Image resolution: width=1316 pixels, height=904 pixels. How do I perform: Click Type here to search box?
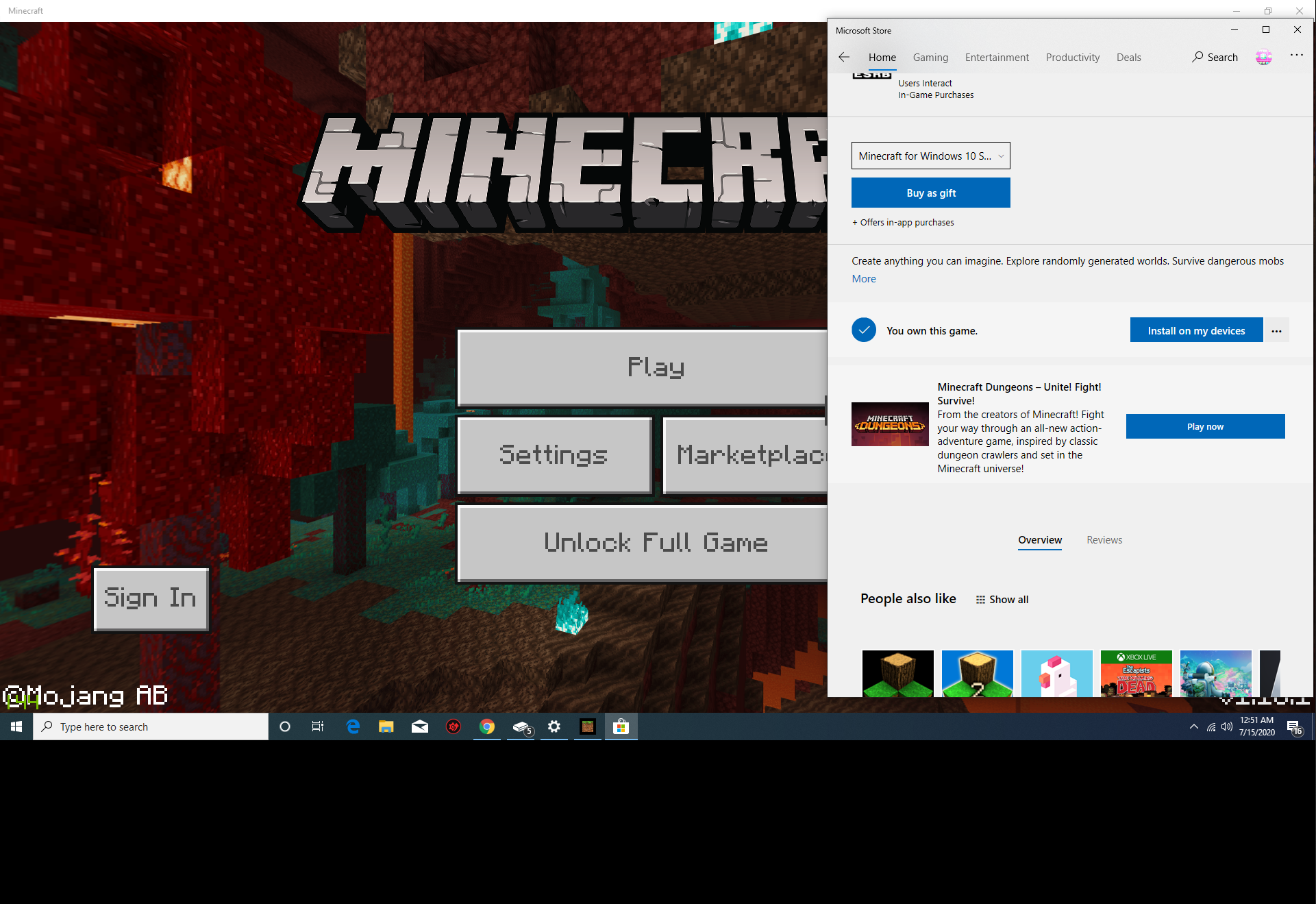tap(151, 726)
